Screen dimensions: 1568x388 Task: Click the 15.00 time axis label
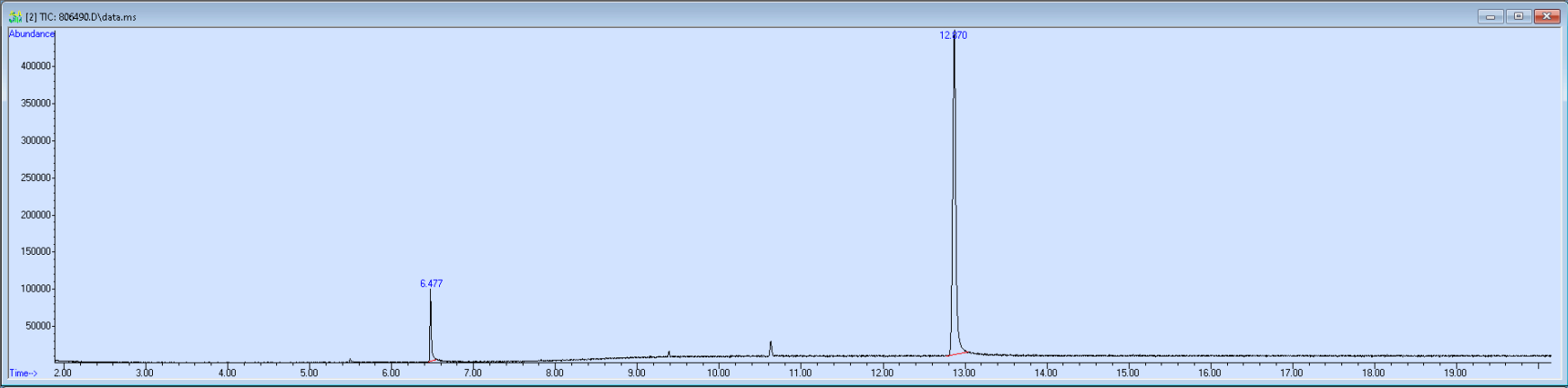(x=1127, y=373)
